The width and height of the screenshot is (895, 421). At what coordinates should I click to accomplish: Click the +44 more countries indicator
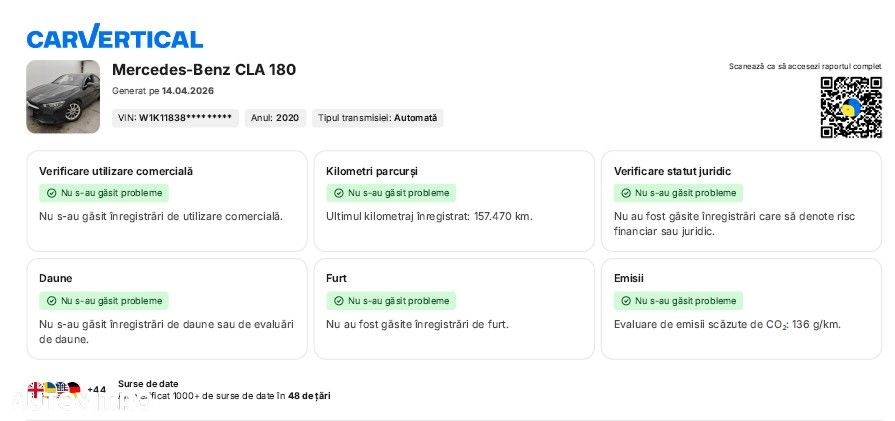pyautogui.click(x=96, y=390)
